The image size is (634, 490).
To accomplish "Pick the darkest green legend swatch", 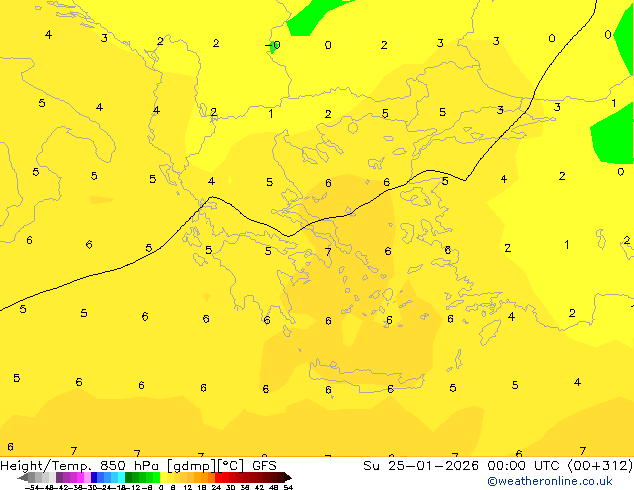I will pyautogui.click(x=129, y=477).
